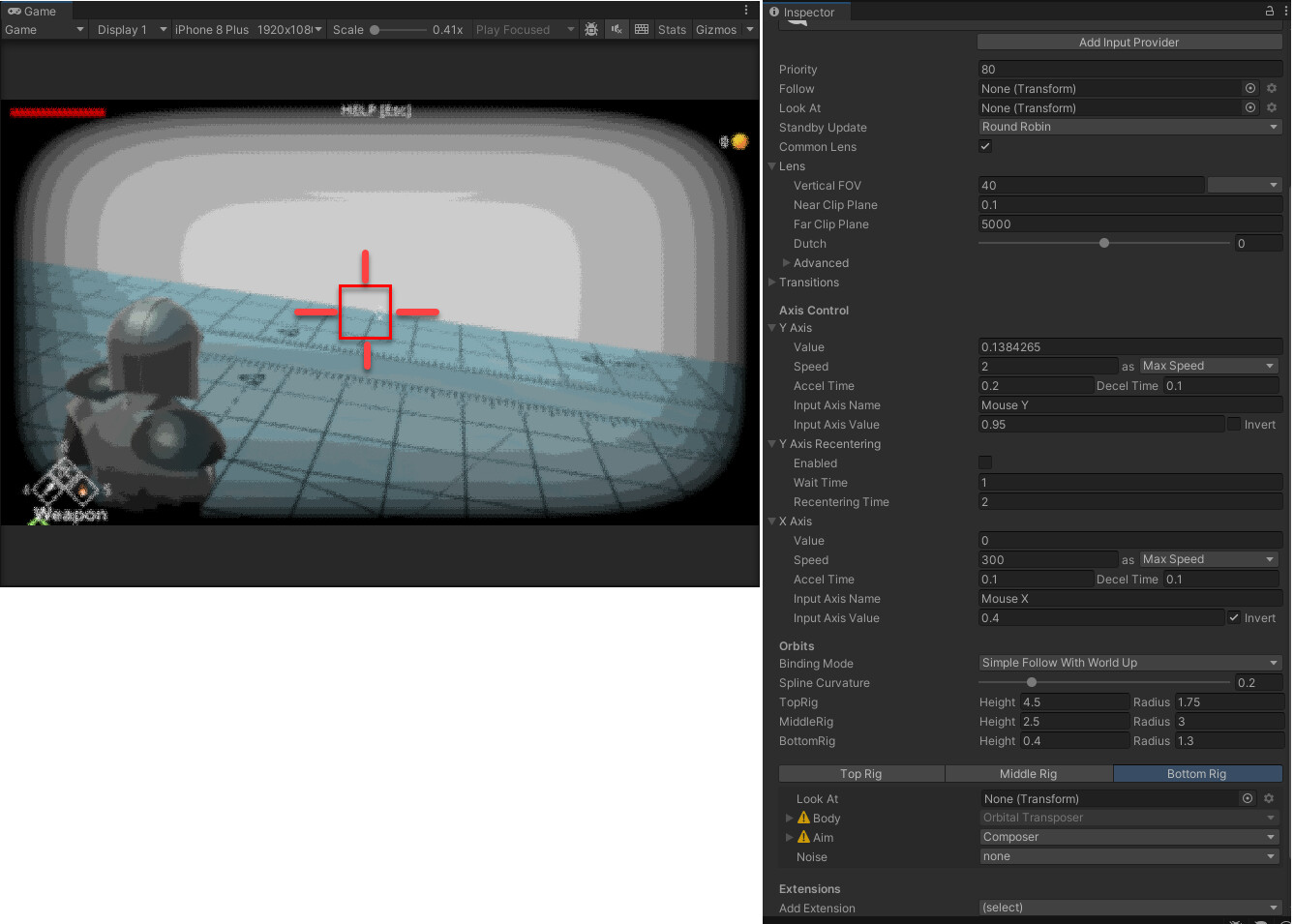This screenshot has height=924, width=1294.
Task: Toggle Invert for the Mouse X axis
Action: tap(1236, 617)
